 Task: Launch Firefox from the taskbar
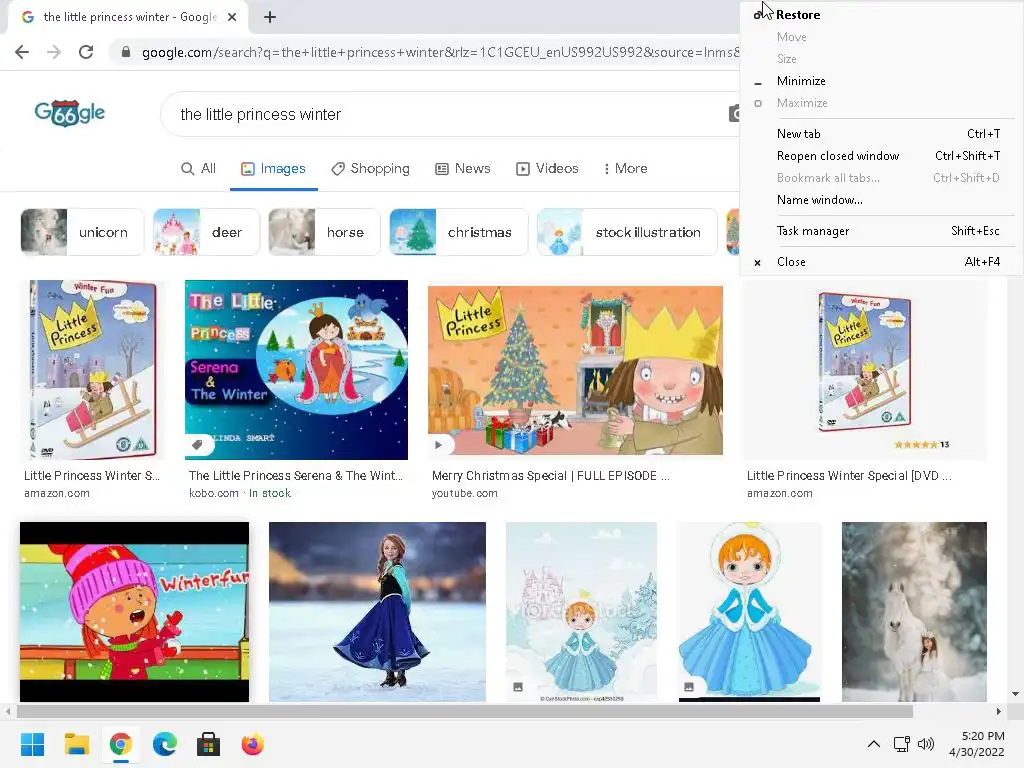tap(252, 744)
